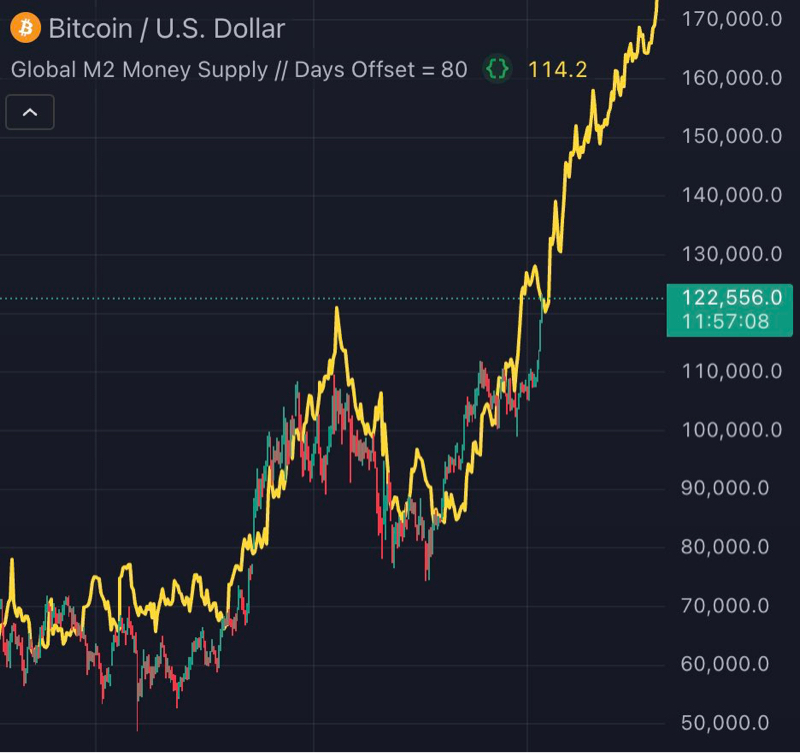Viewport: 800px width, 753px height.
Task: Collapse the indicator legend with the chevron
Action: (30, 112)
